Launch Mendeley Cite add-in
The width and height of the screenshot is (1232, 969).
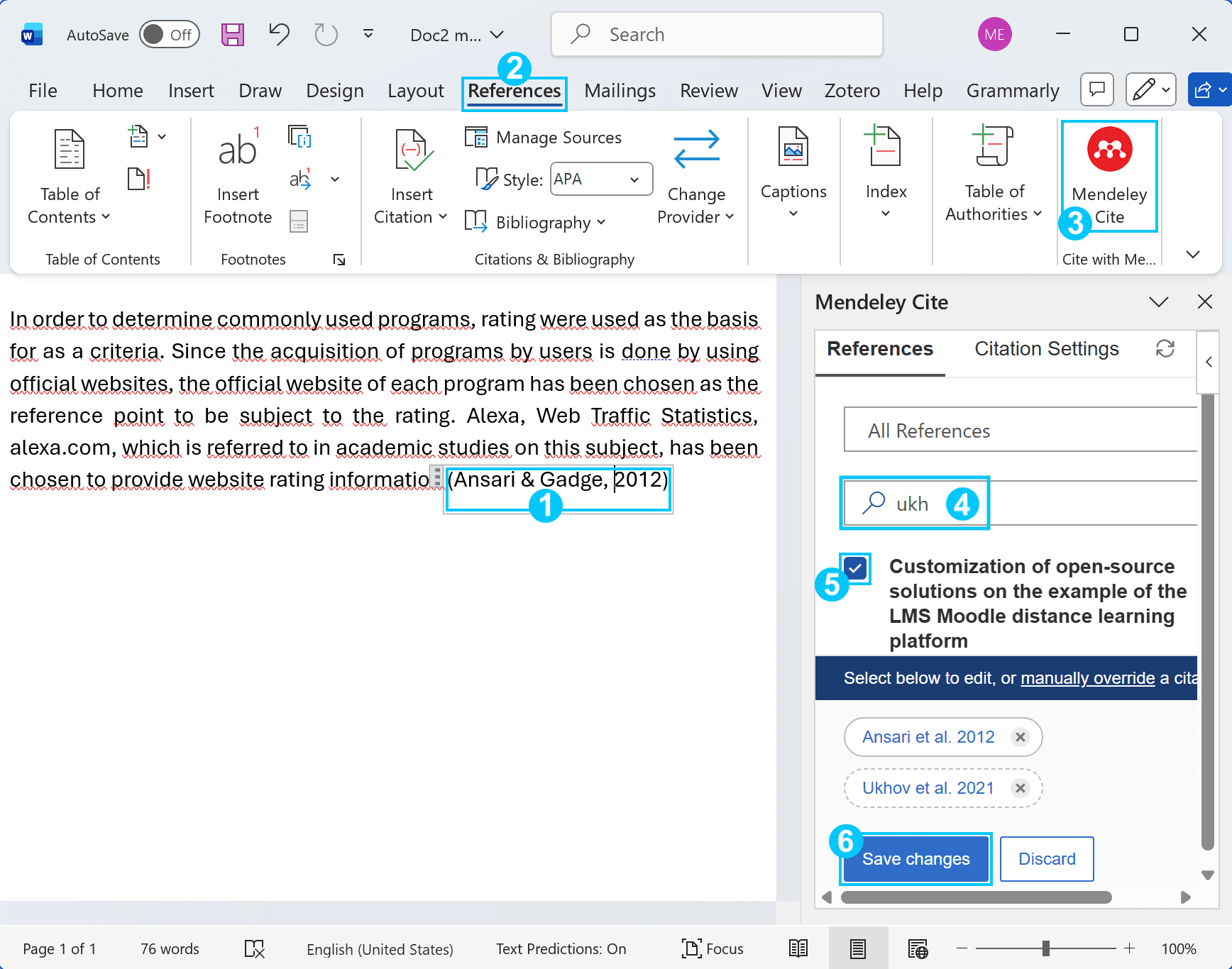click(x=1109, y=176)
